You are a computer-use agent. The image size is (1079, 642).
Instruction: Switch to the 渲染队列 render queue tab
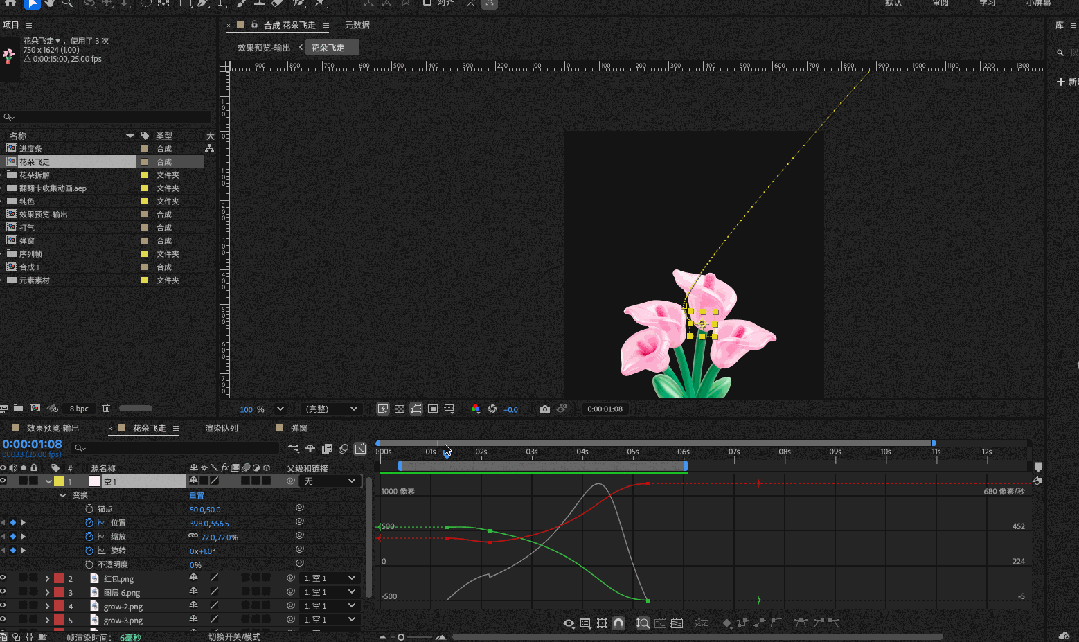(221, 429)
